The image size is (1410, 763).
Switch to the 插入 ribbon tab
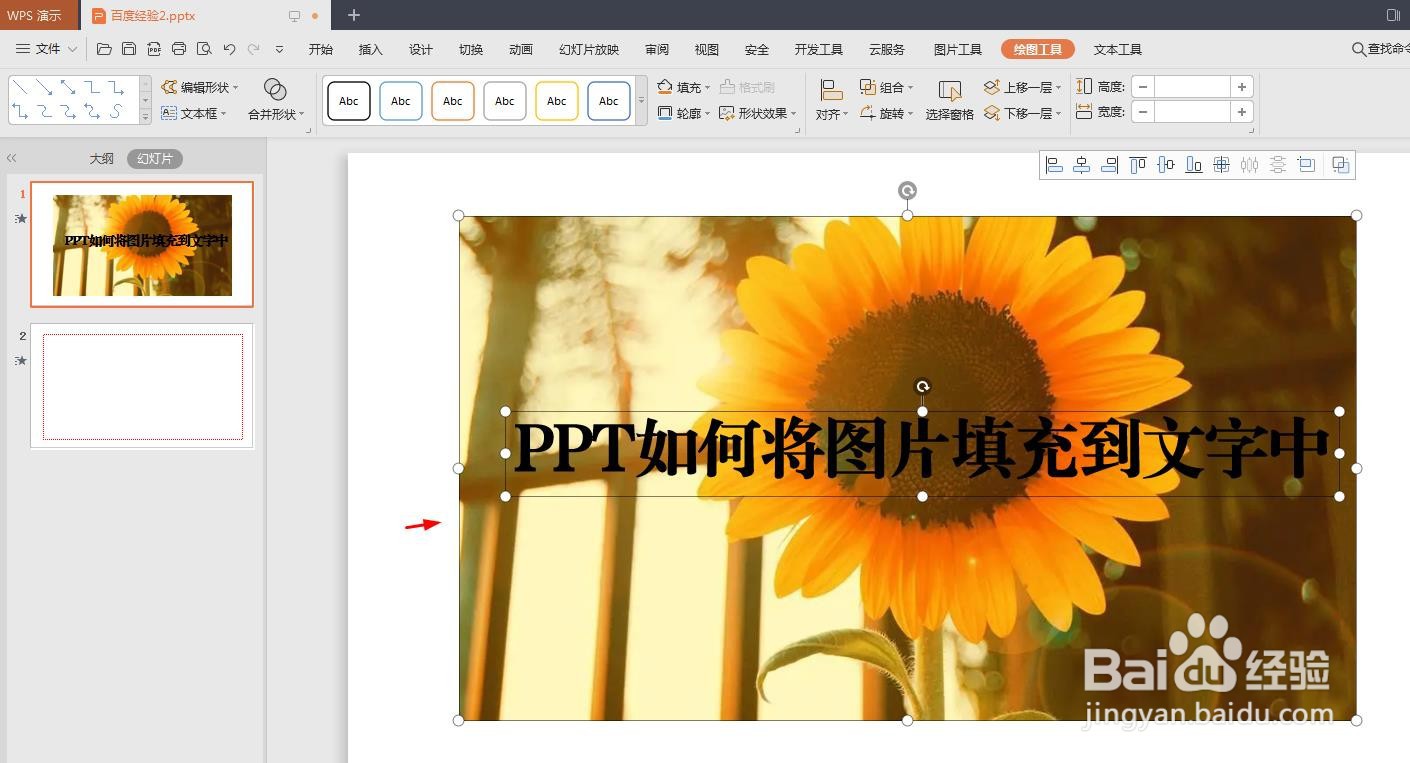pyautogui.click(x=370, y=48)
